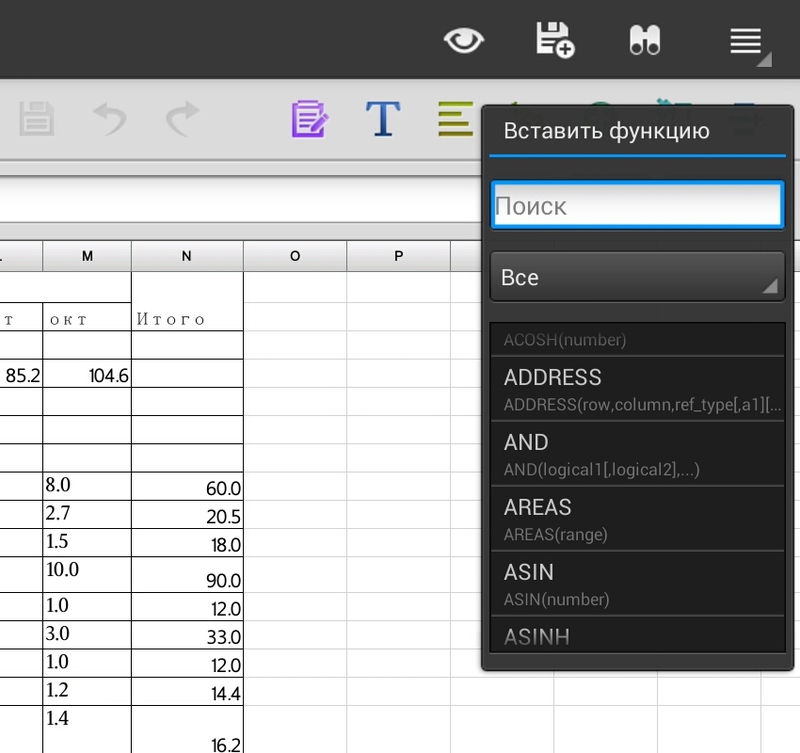Select cell with value 33.0
The image size is (800, 753).
[x=187, y=635]
